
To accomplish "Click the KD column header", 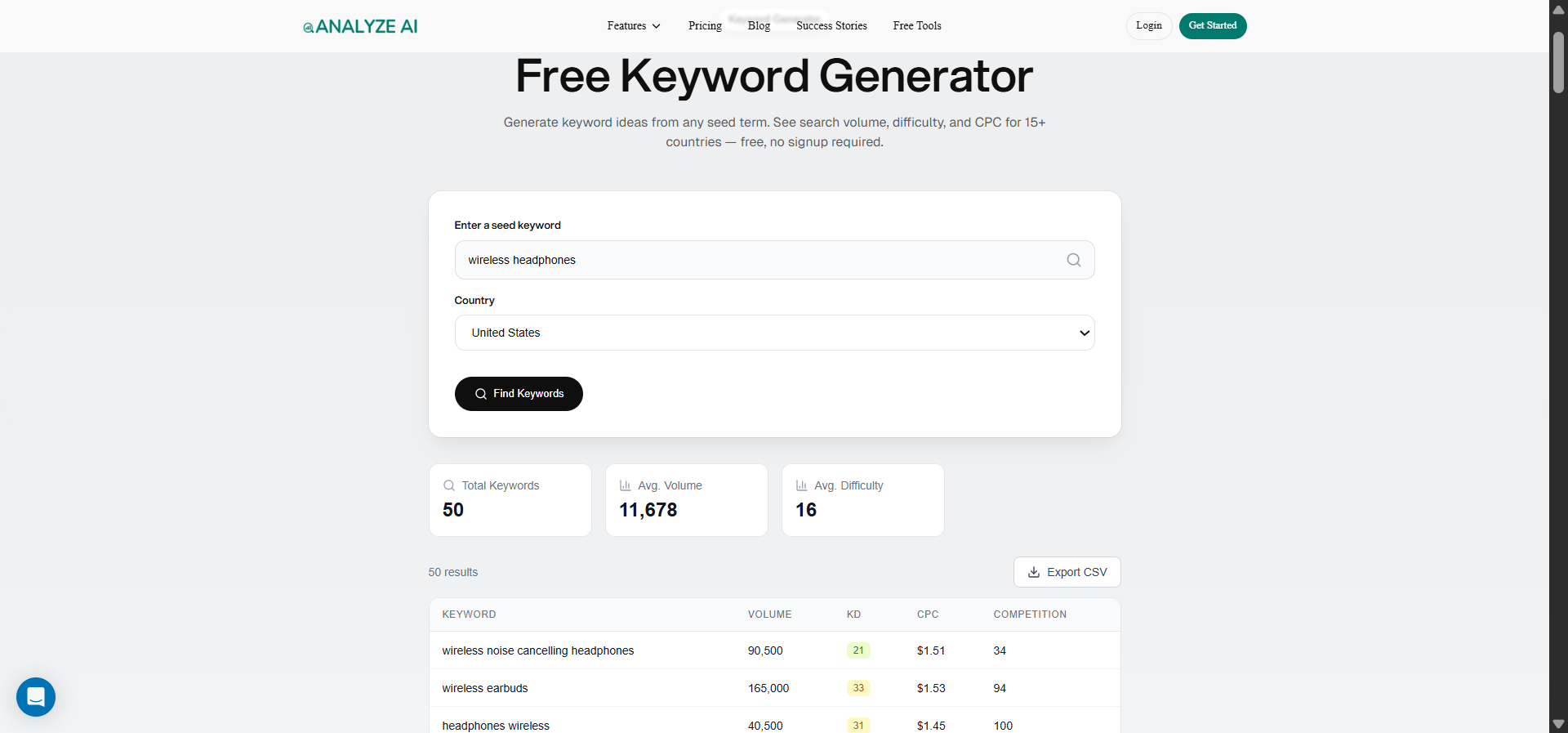I will point(853,615).
